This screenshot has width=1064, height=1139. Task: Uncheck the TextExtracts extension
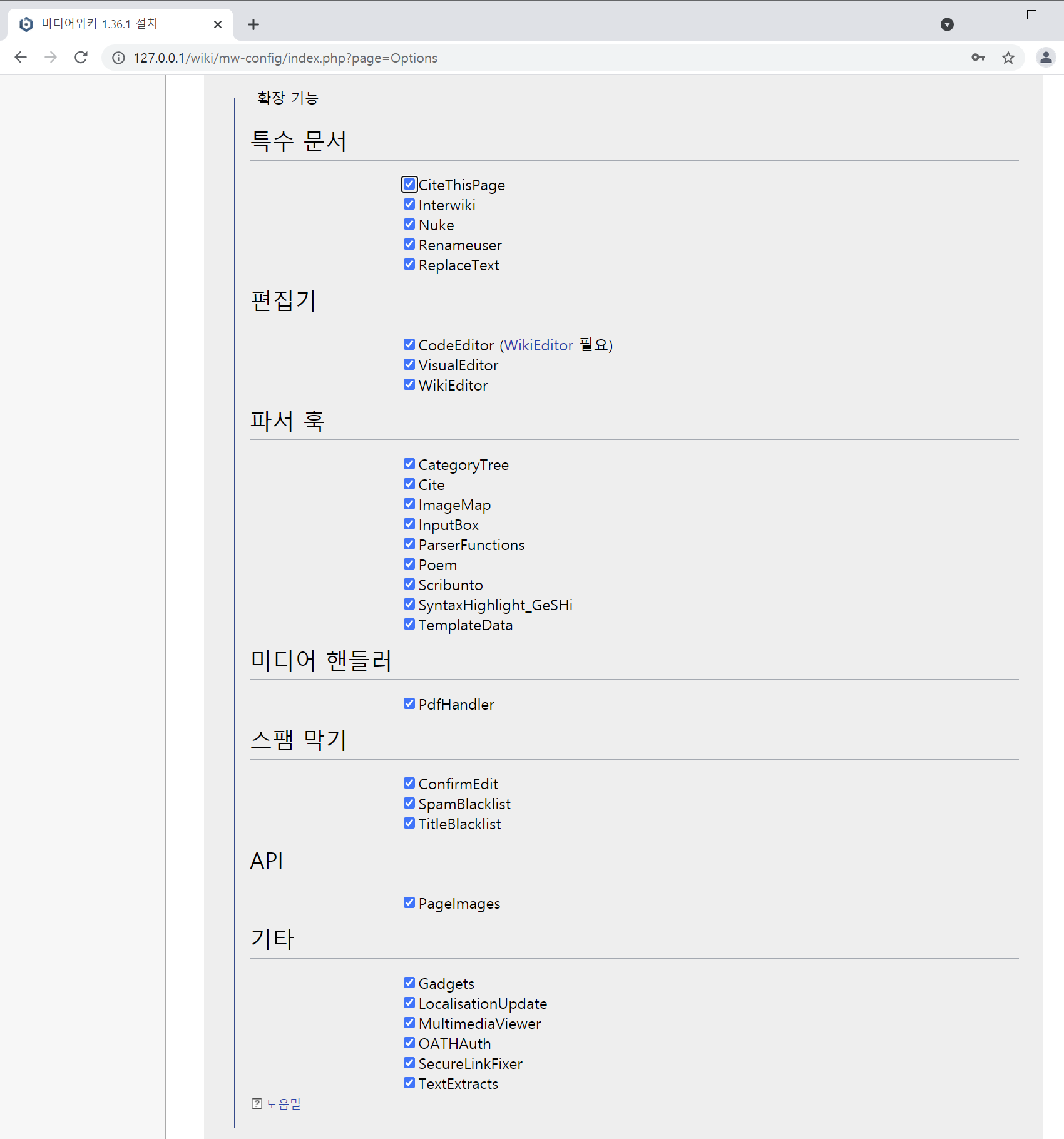(x=409, y=1082)
